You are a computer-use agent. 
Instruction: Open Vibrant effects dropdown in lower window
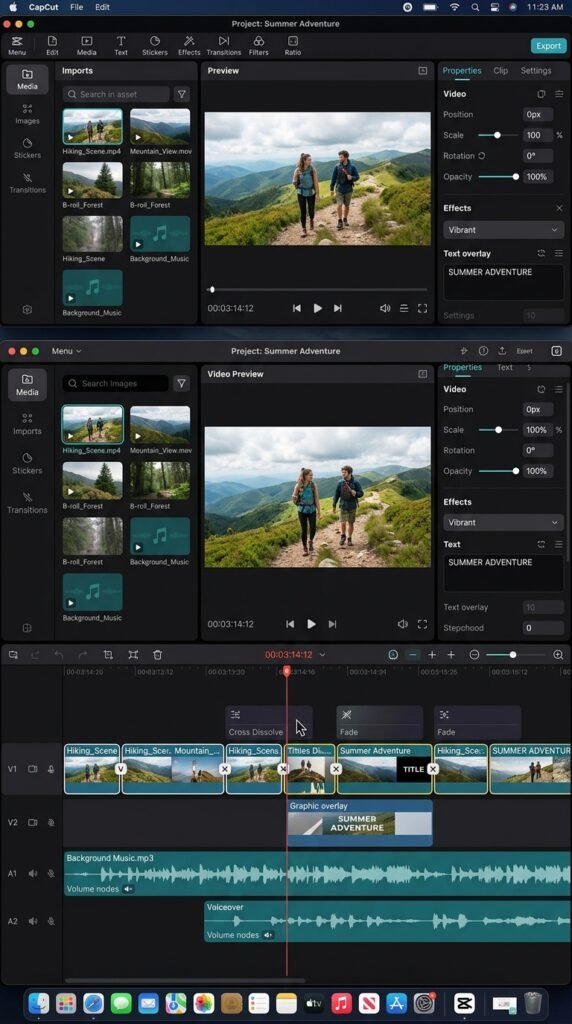[x=503, y=522]
